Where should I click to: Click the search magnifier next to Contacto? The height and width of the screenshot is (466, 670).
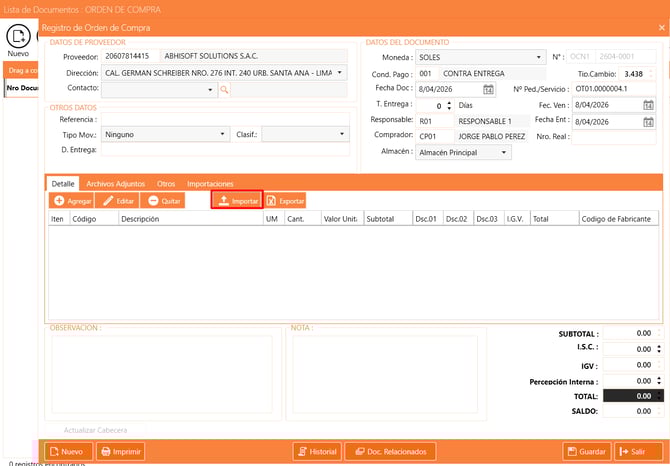point(225,90)
